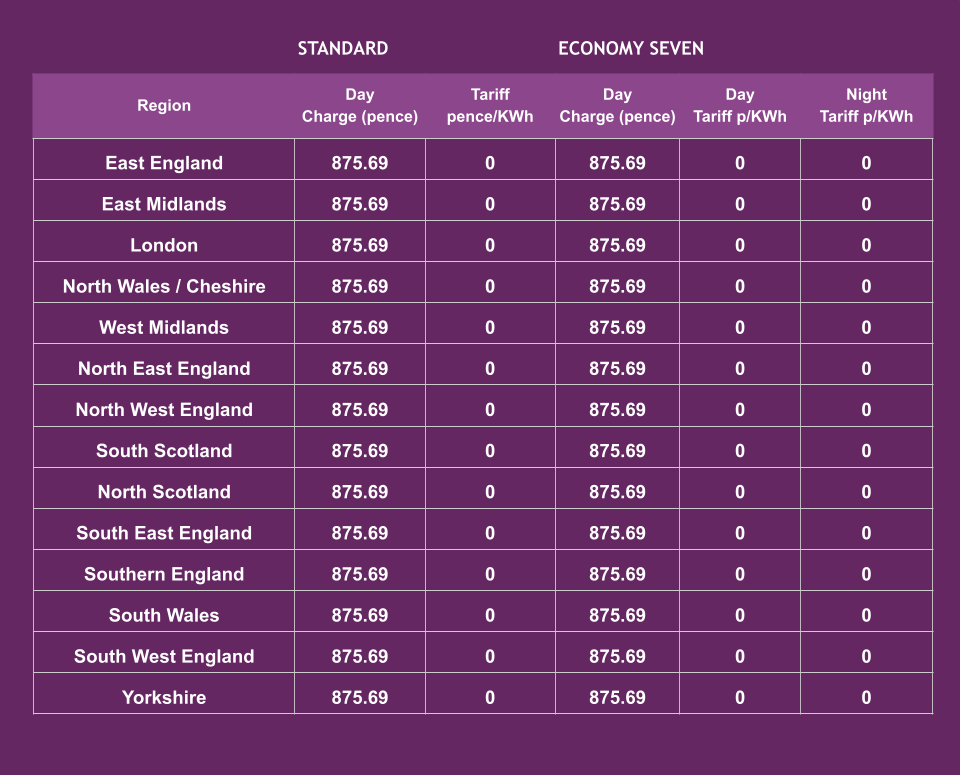Select the East Midlands region cell
963x775 pixels.
[x=164, y=204]
